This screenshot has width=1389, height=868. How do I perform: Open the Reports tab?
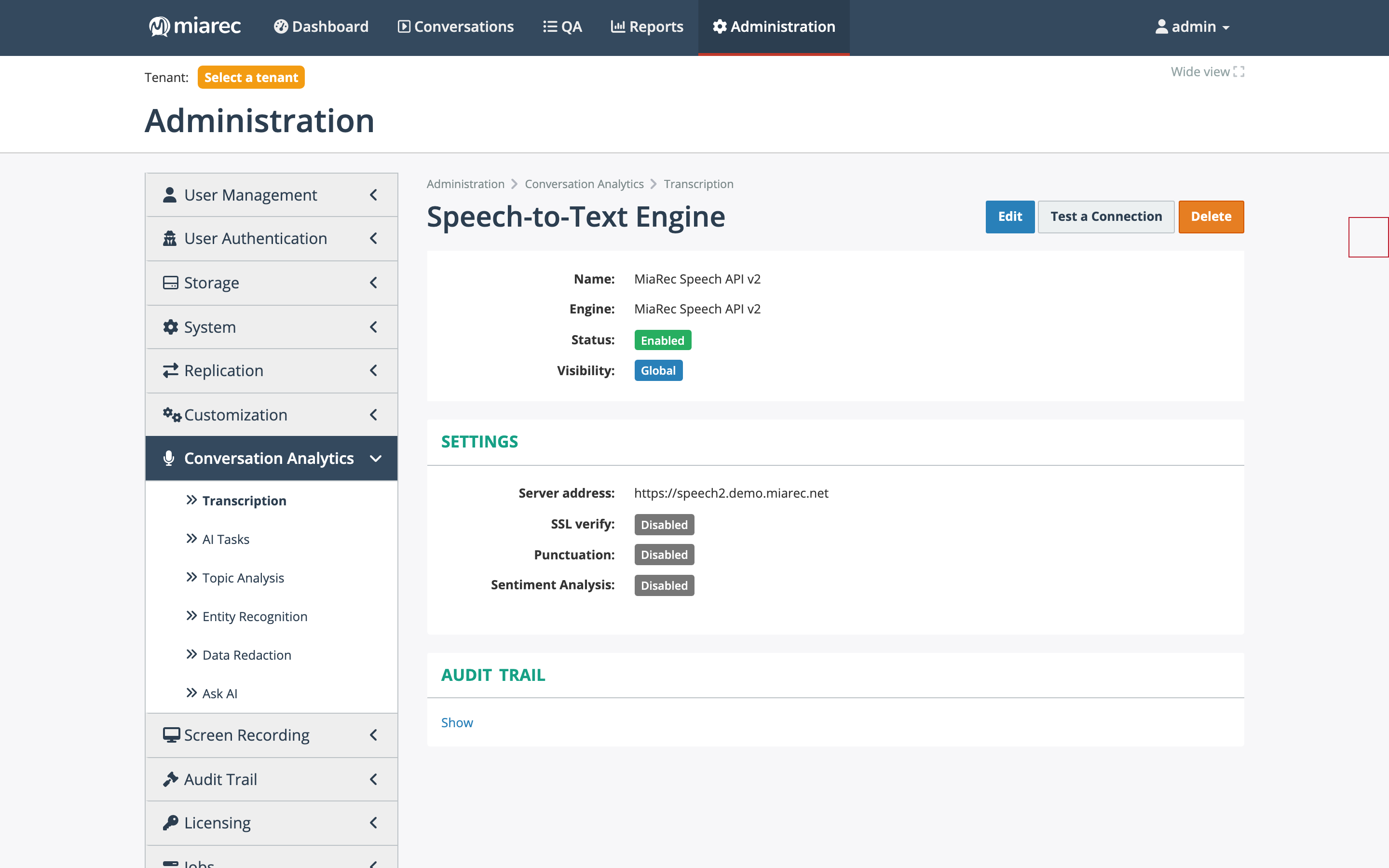[x=647, y=27]
